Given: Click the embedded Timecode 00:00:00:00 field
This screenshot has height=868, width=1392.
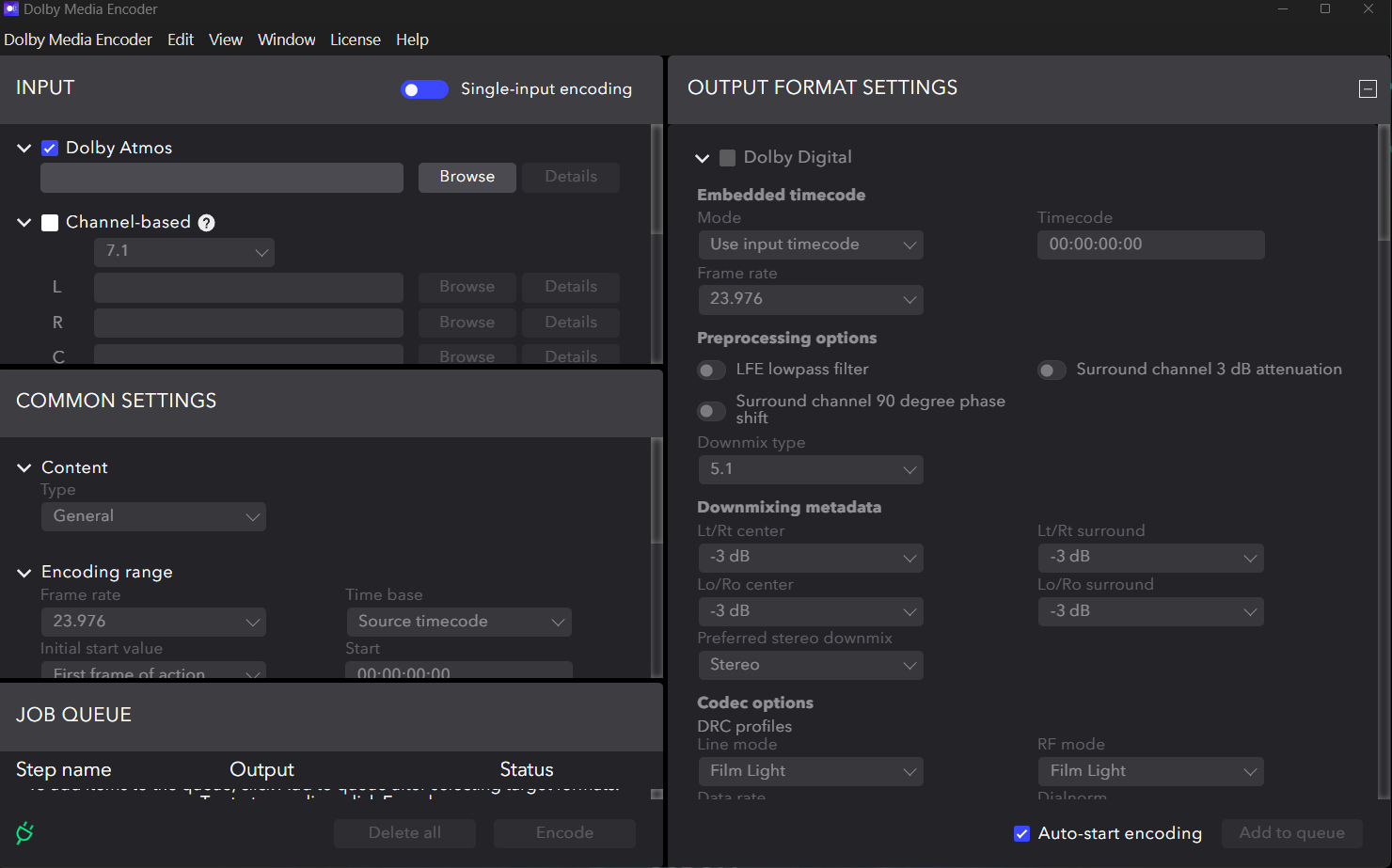Looking at the screenshot, I should 1151,245.
